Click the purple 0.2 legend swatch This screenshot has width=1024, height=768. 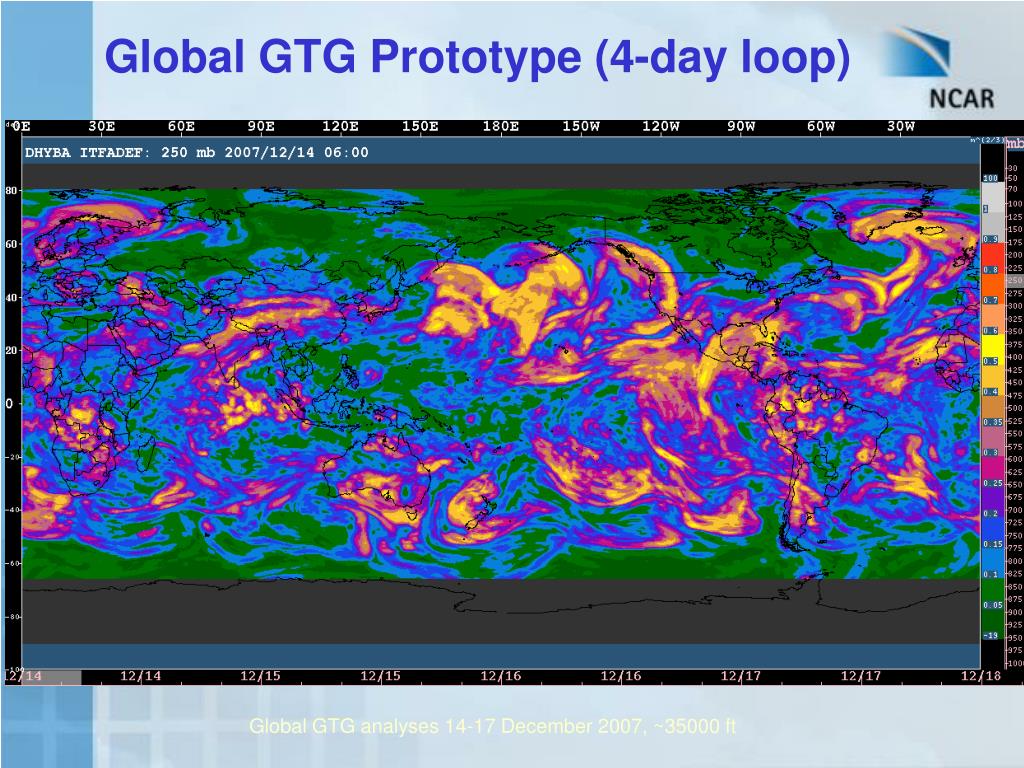[993, 504]
